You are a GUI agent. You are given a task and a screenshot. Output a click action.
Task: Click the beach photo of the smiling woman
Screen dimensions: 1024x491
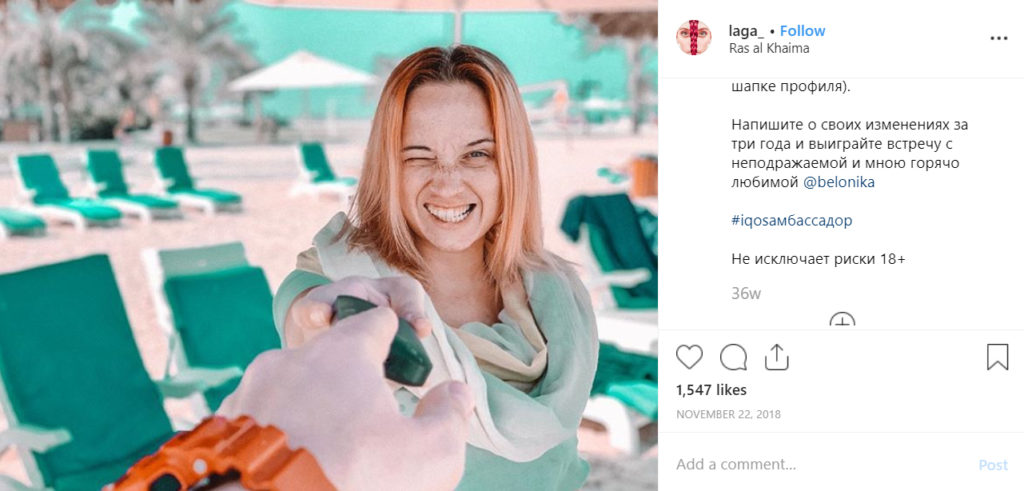click(328, 246)
